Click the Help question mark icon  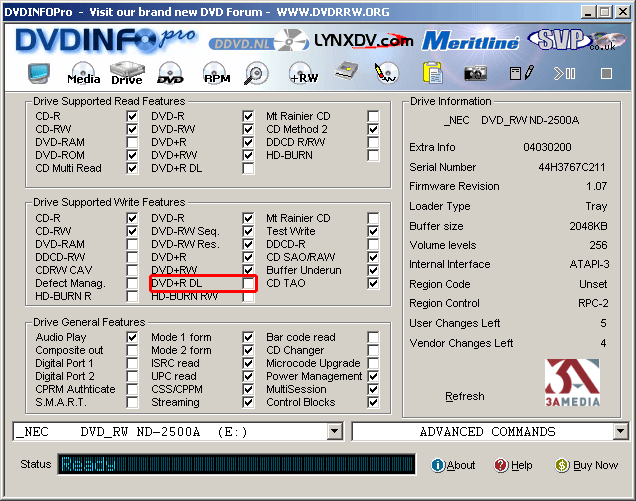point(501,465)
